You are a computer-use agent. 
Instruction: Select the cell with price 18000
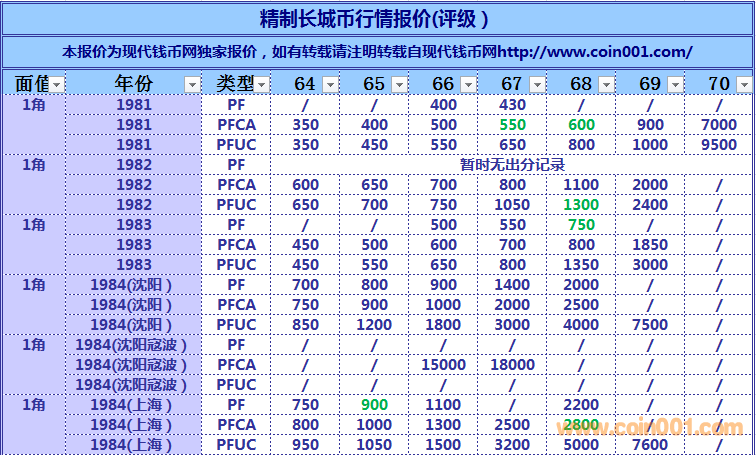512,364
